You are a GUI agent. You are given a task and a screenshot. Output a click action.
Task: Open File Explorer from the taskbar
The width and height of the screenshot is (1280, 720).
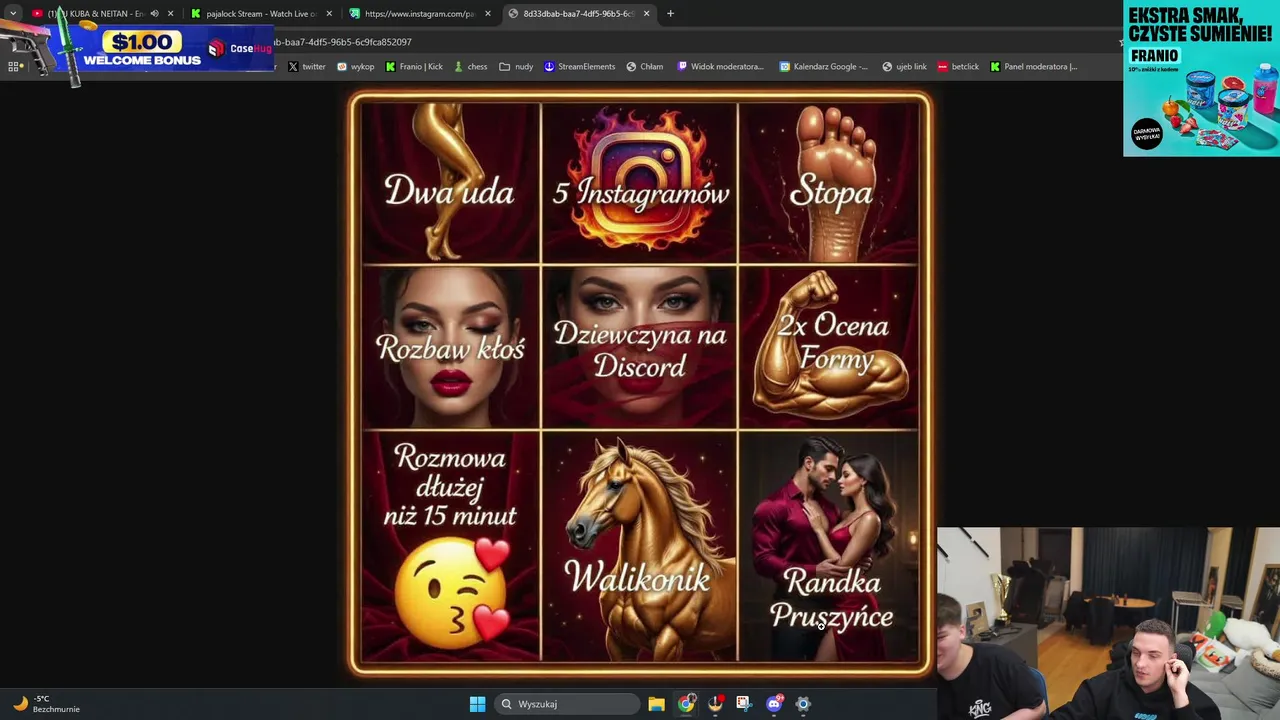(656, 704)
